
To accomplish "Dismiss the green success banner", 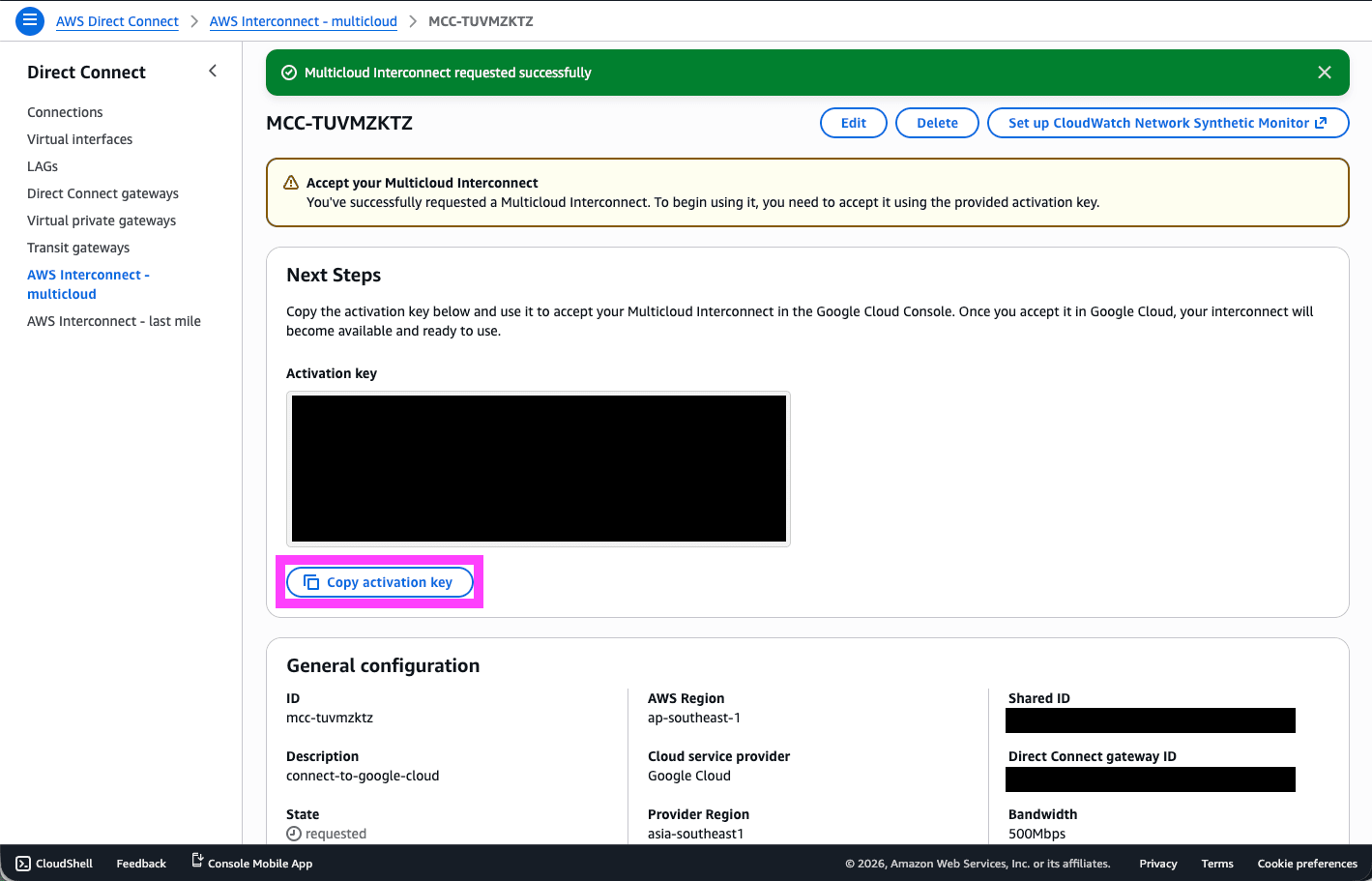I will coord(1325,73).
